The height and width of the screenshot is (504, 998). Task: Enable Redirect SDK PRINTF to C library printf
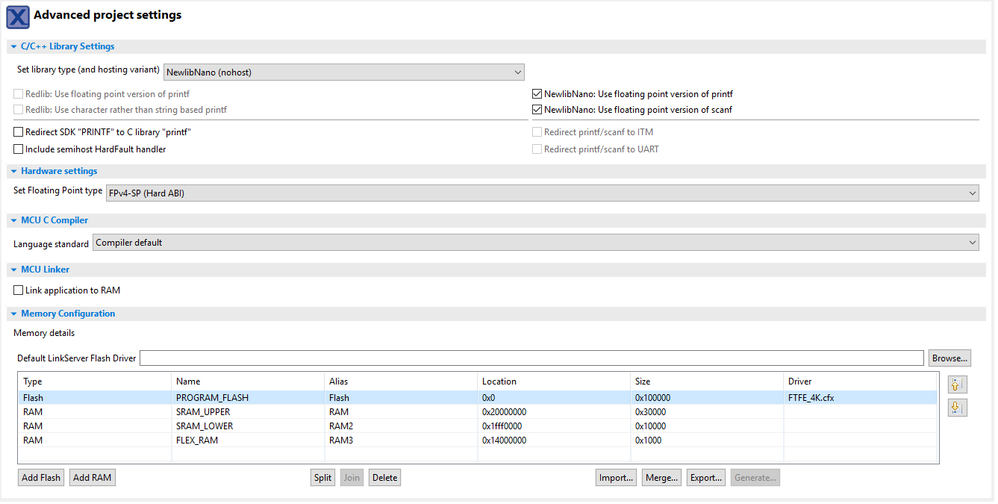click(18, 132)
